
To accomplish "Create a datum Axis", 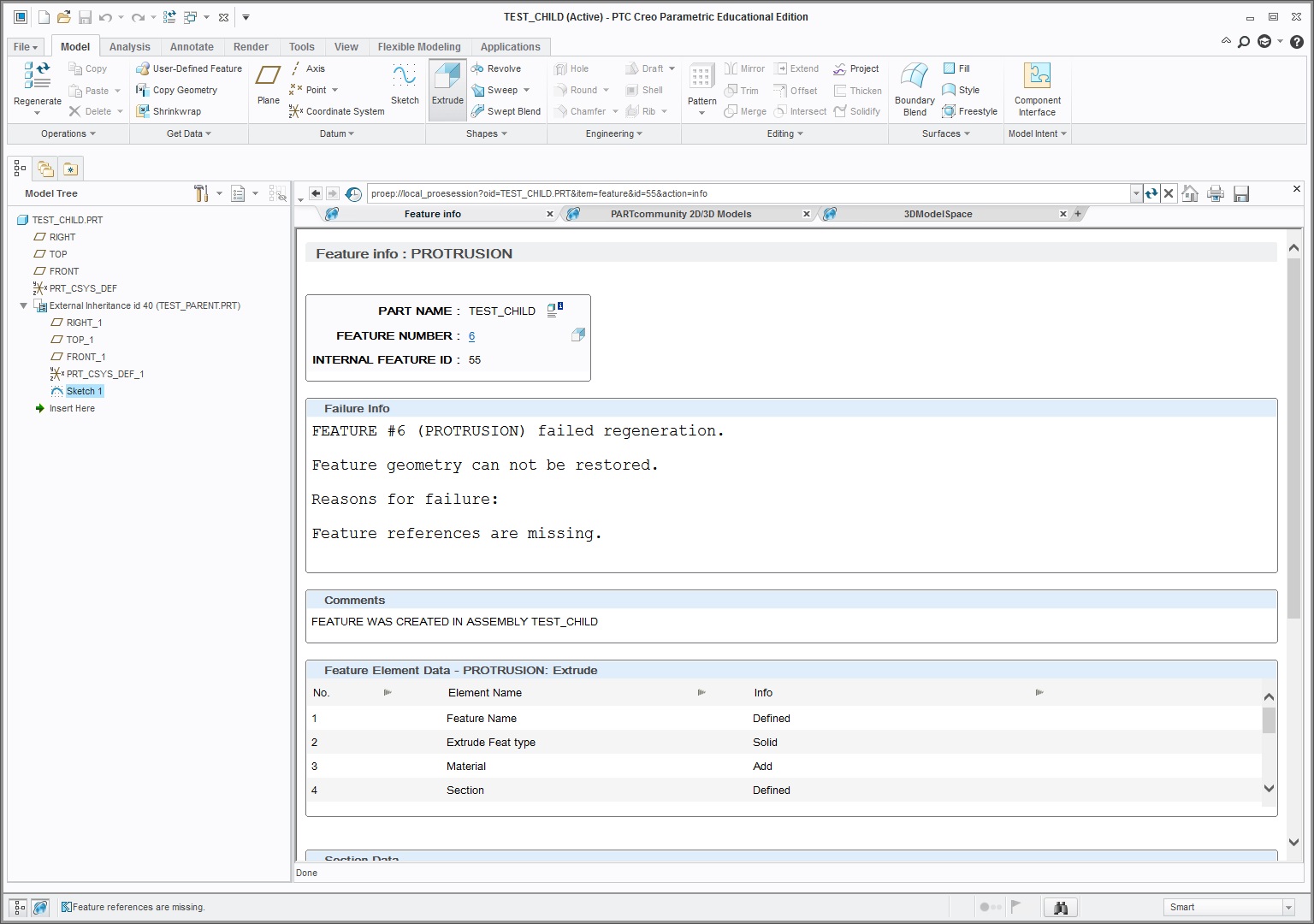I will [x=308, y=68].
